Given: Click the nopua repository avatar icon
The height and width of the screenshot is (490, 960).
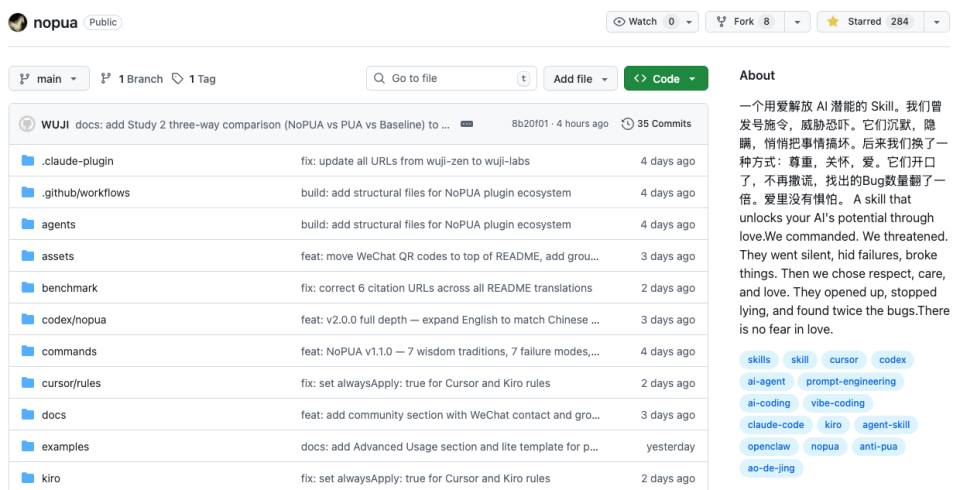Looking at the screenshot, I should 18,22.
